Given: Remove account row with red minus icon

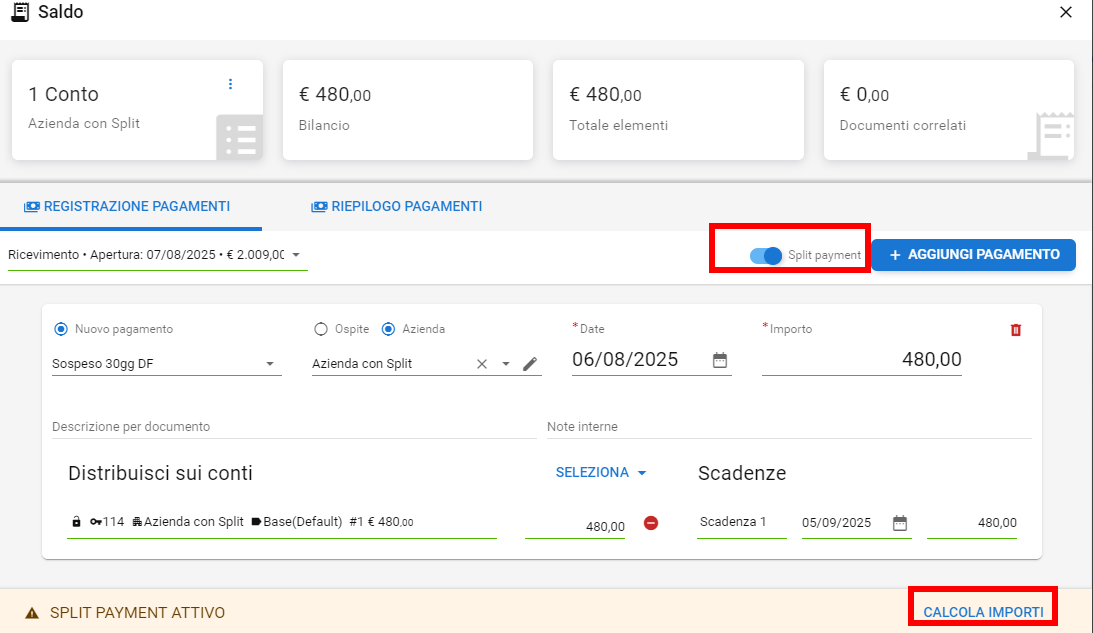Looking at the screenshot, I should coord(651,523).
